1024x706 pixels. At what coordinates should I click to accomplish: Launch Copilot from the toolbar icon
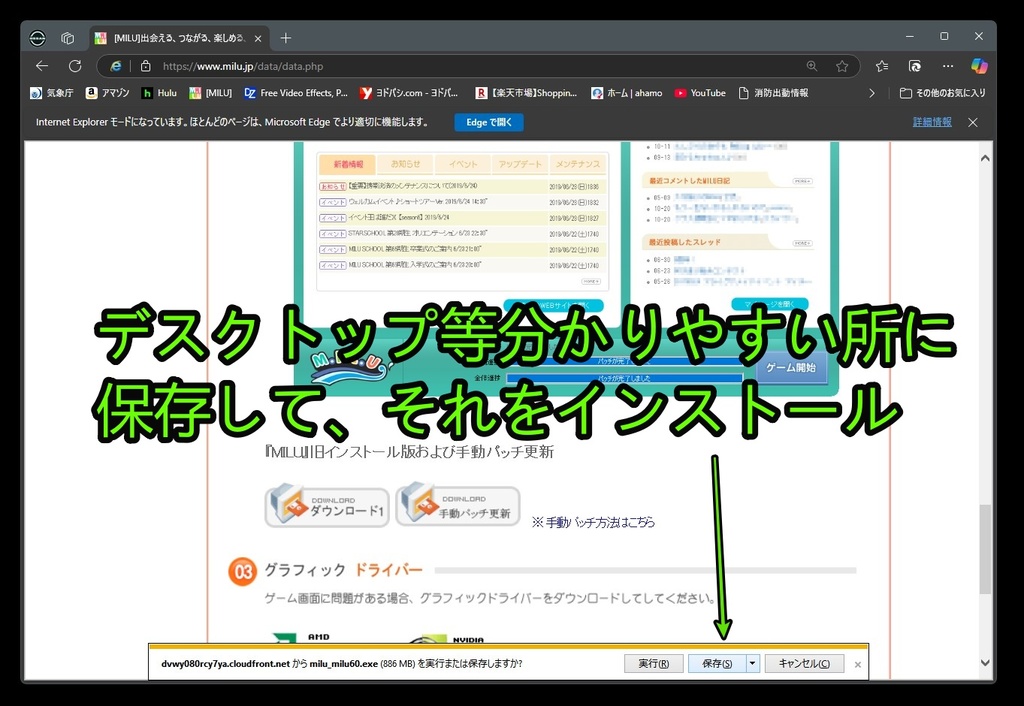(979, 66)
